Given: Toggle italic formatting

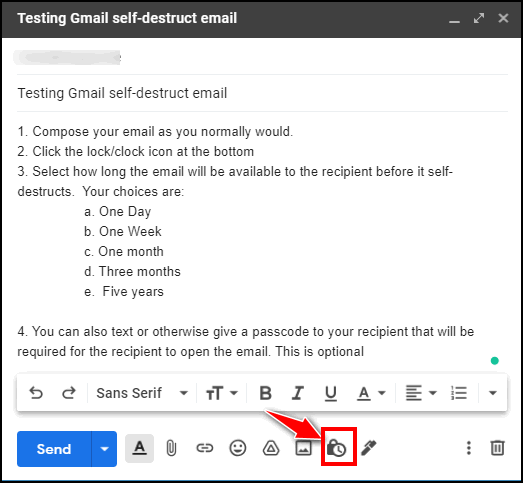Looking at the screenshot, I should tap(298, 393).
